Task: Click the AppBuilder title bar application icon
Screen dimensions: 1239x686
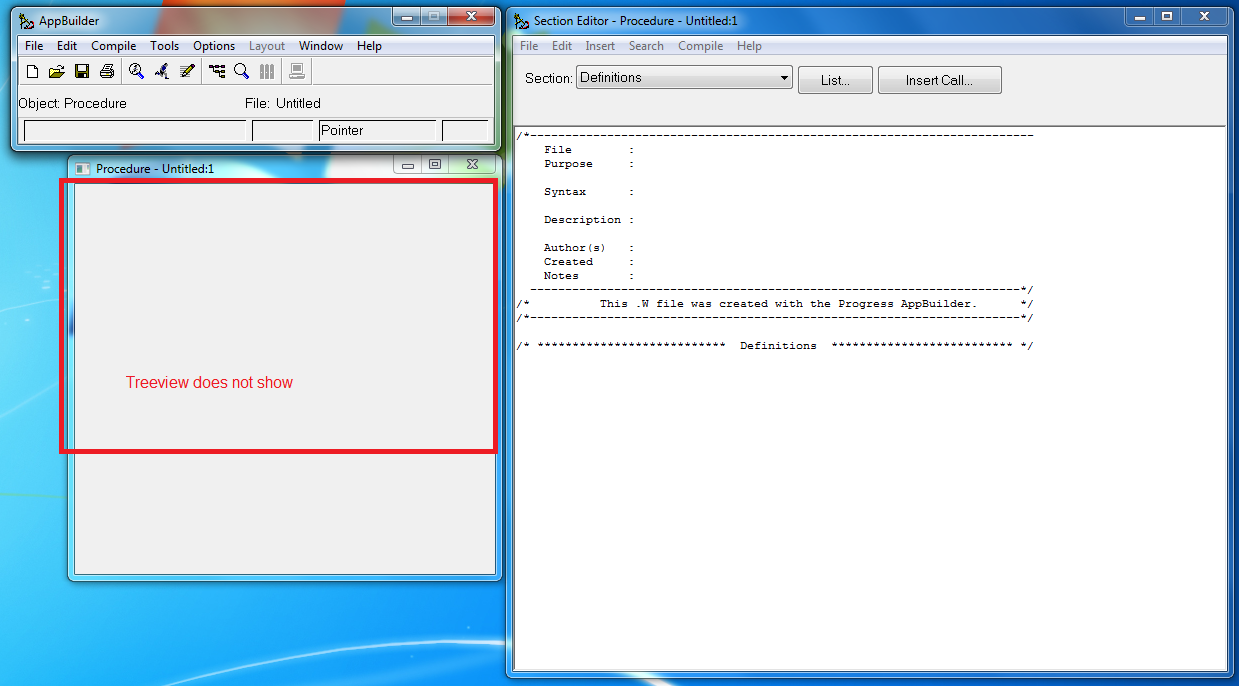Action: (x=27, y=20)
